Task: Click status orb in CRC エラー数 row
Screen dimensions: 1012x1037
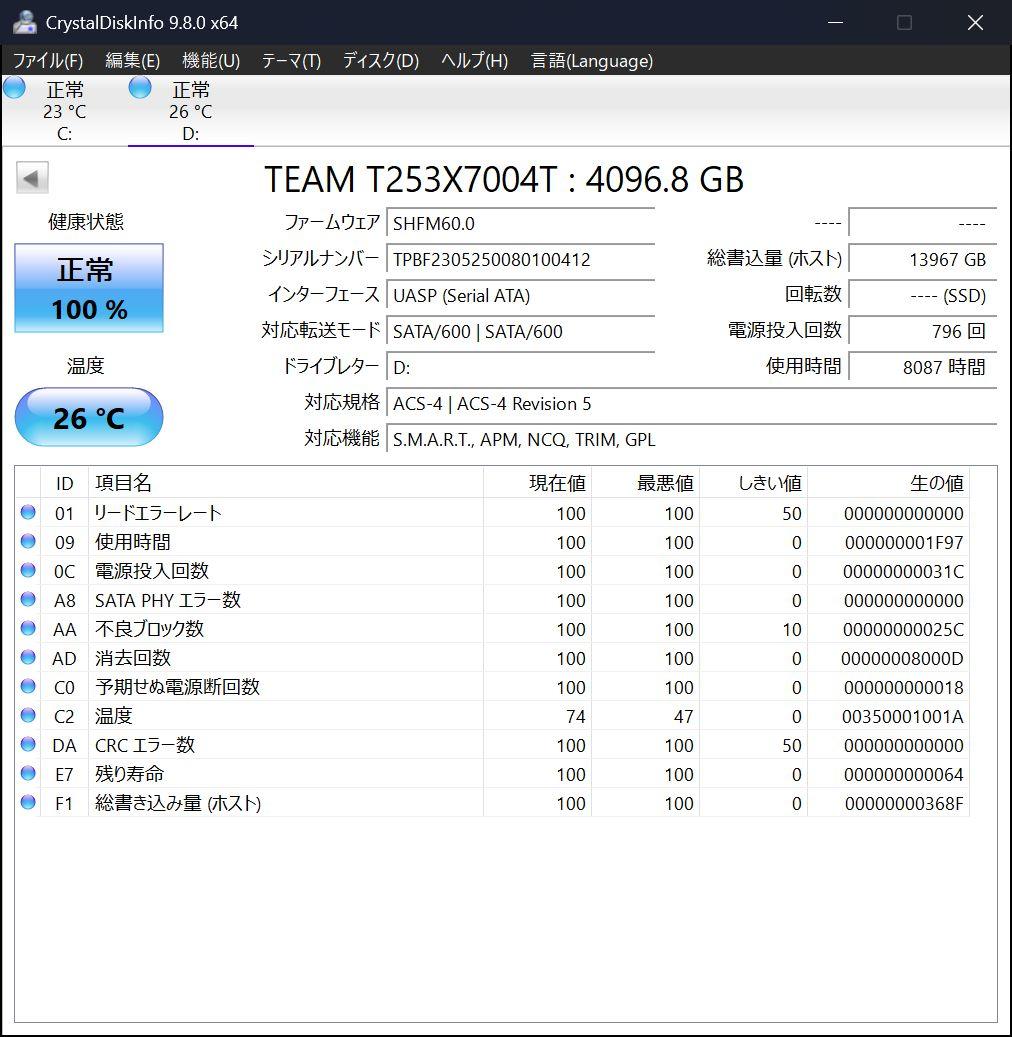Action: tap(28, 744)
